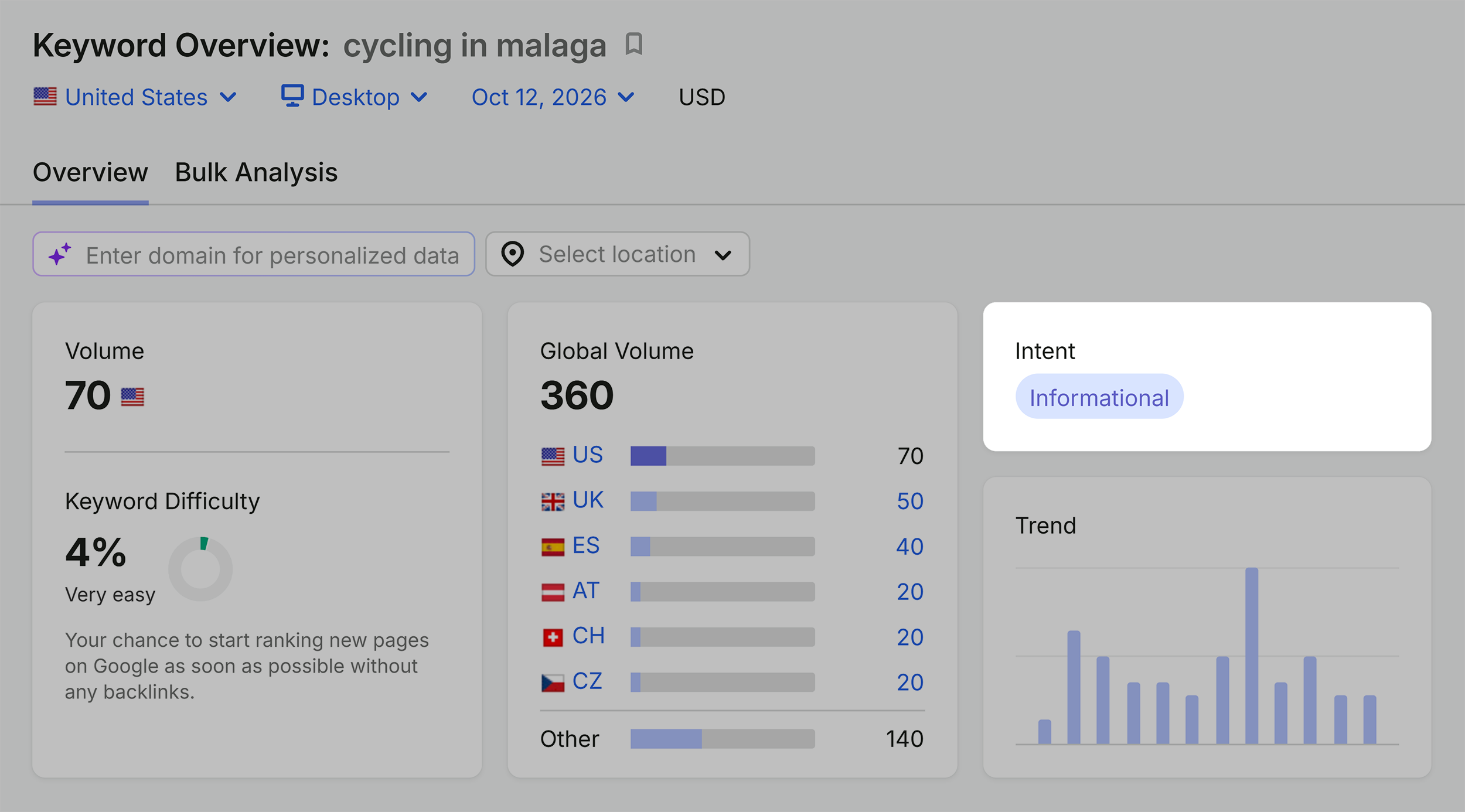The height and width of the screenshot is (812, 1465).
Task: Bookmark the cycling in malaga keyword
Action: point(633,44)
